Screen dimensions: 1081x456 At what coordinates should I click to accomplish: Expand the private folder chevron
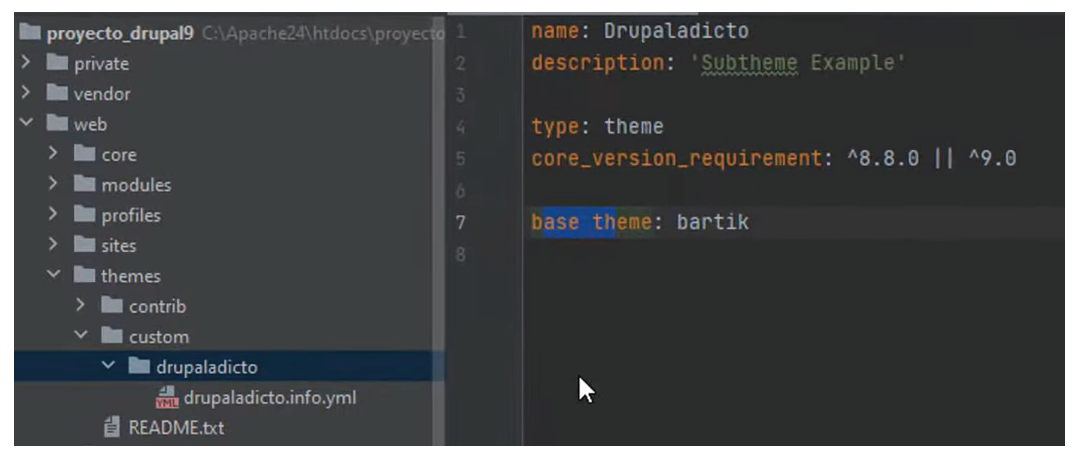point(26,62)
